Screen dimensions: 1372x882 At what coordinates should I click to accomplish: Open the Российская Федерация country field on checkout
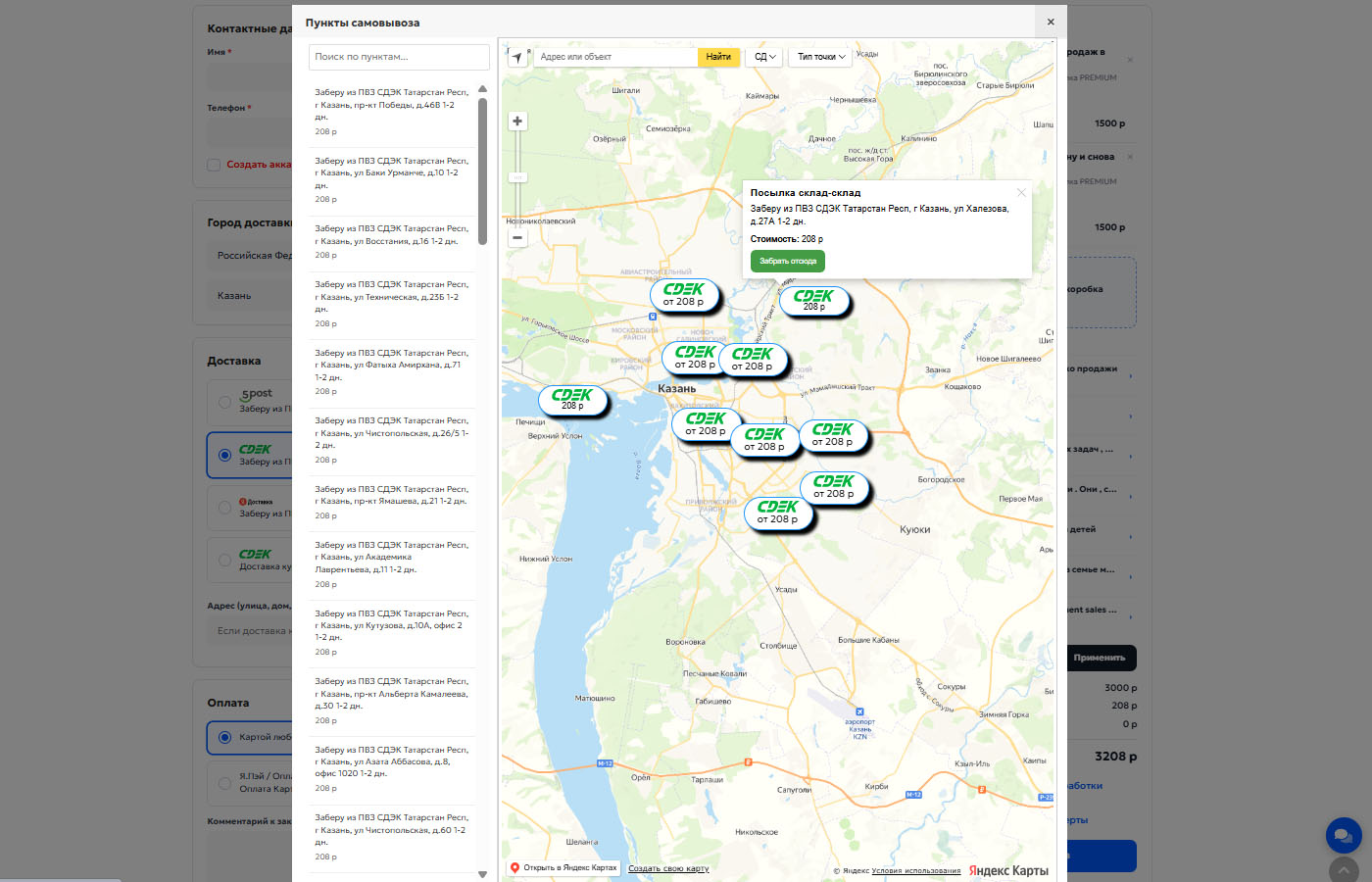(x=249, y=256)
